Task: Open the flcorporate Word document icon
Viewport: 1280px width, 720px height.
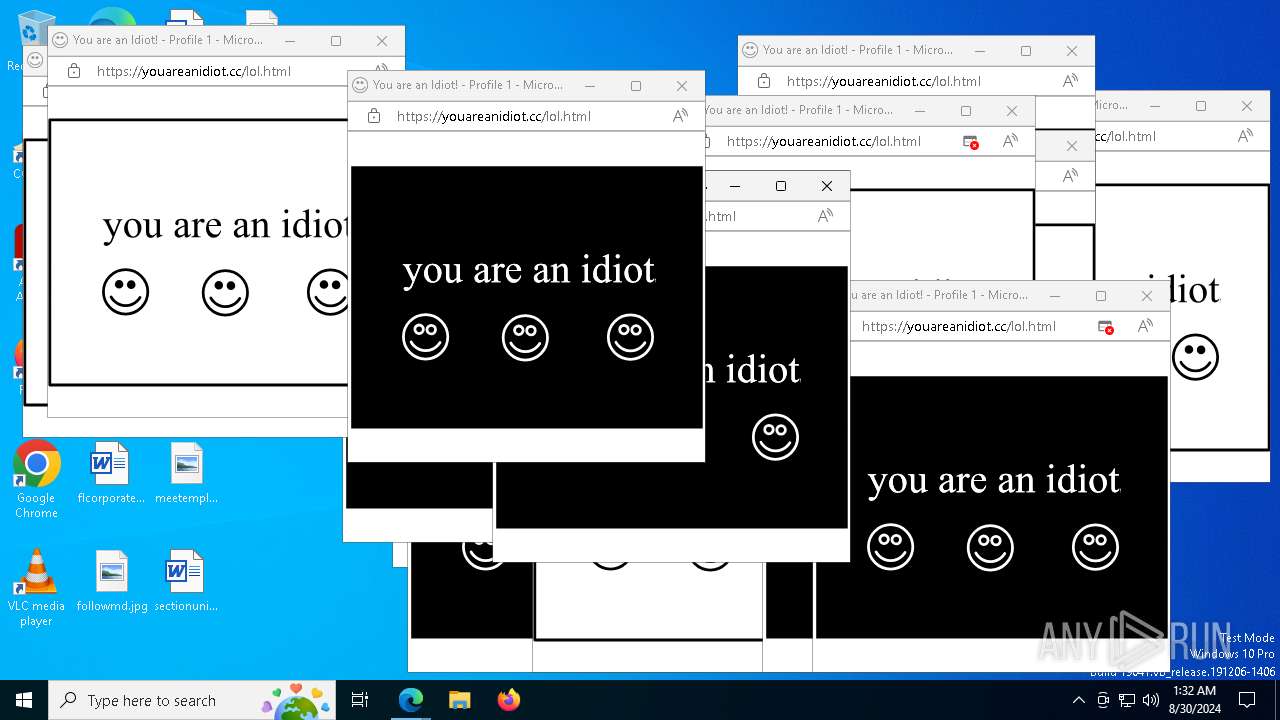Action: (110, 474)
